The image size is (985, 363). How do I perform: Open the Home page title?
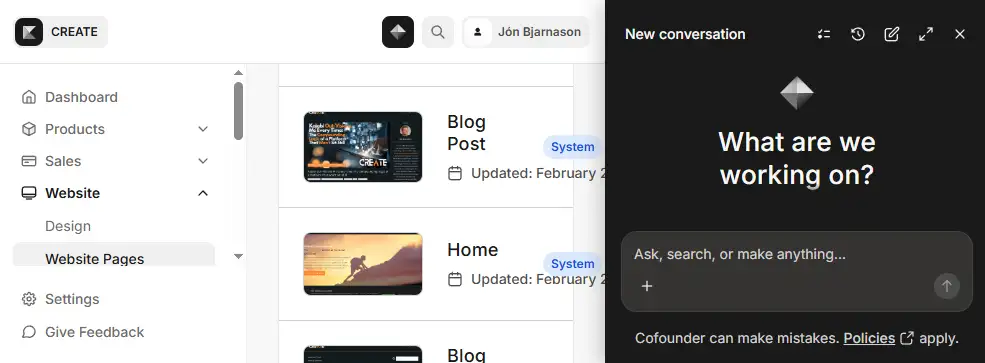472,250
